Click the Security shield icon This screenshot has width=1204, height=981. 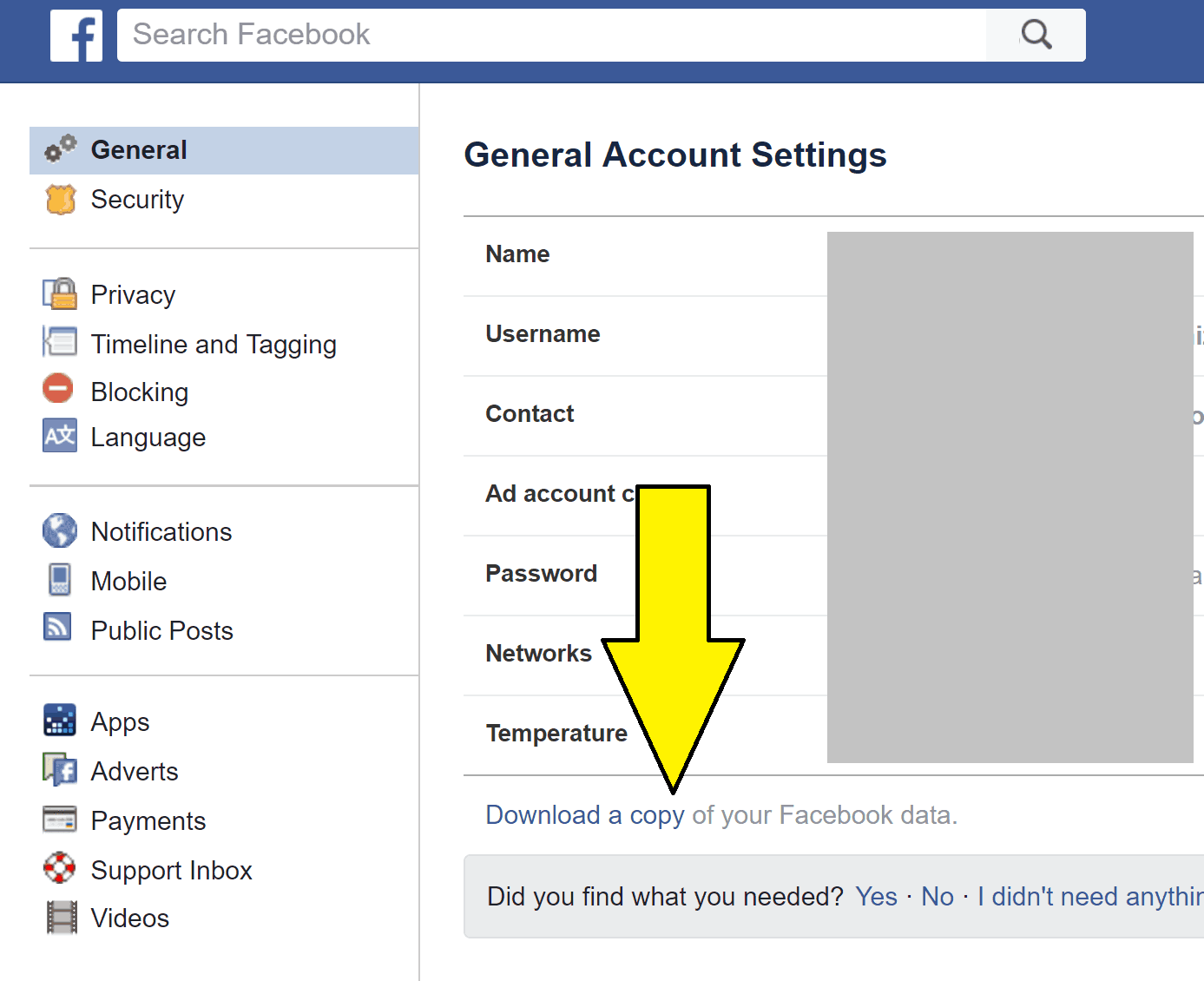click(x=60, y=199)
